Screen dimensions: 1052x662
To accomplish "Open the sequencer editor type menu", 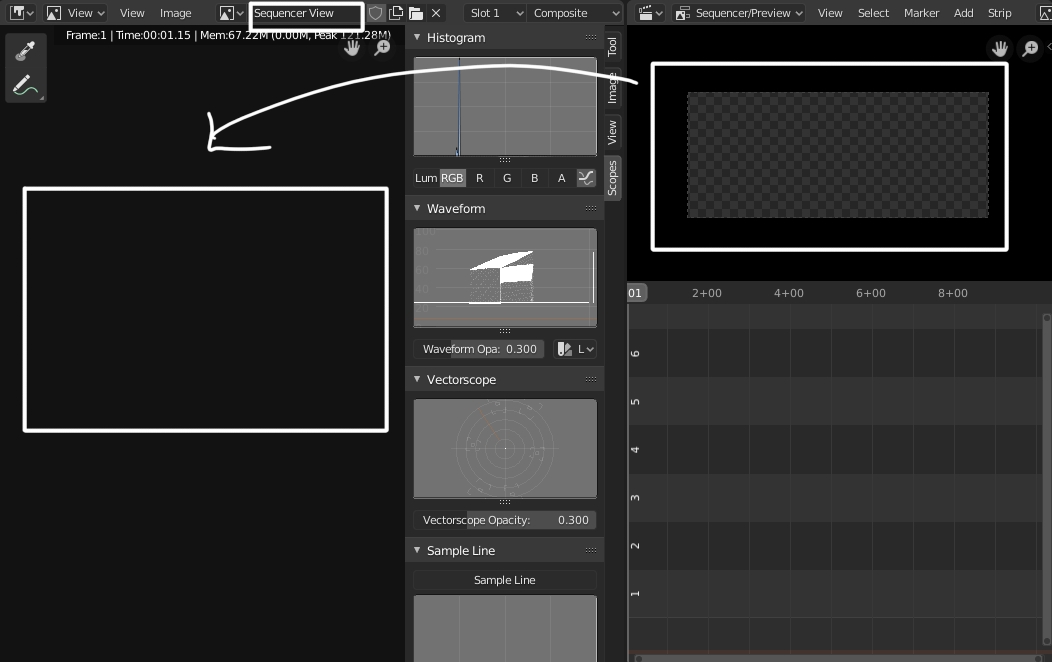I will pyautogui.click(x=649, y=13).
